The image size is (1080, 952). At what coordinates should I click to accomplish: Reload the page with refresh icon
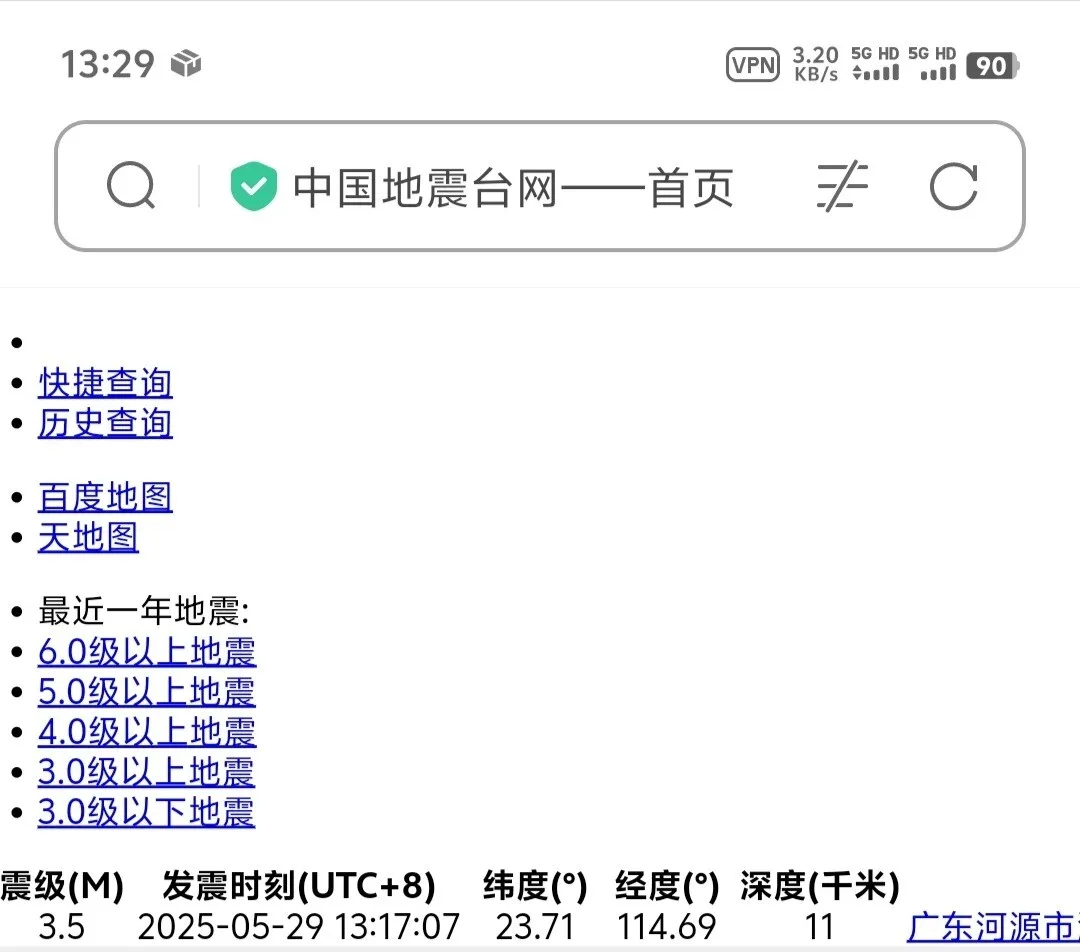point(952,187)
